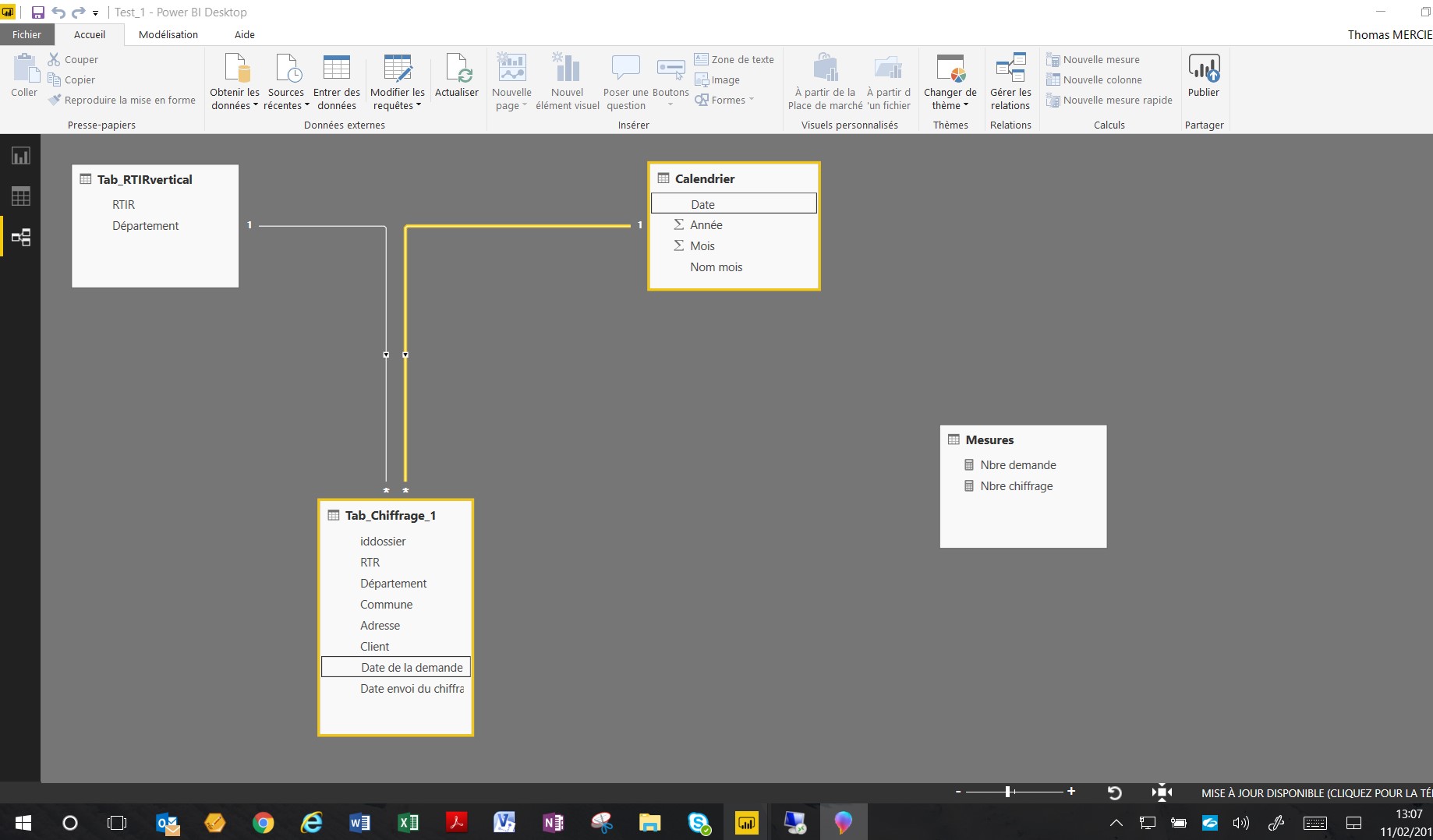Save the file with the floppy icon
The width and height of the screenshot is (1433, 840).
(37, 12)
